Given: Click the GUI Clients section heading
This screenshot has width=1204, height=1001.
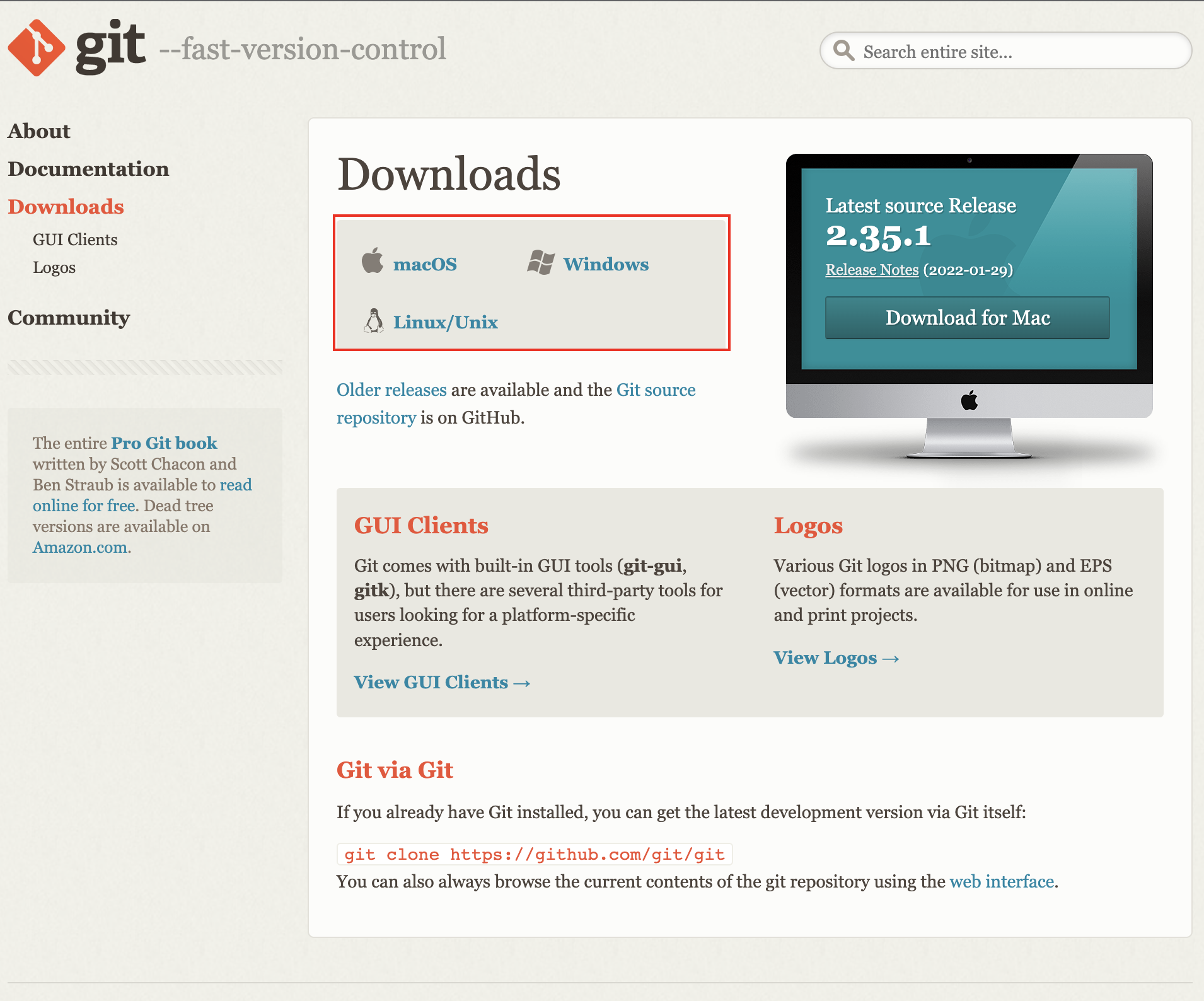Looking at the screenshot, I should click(421, 525).
